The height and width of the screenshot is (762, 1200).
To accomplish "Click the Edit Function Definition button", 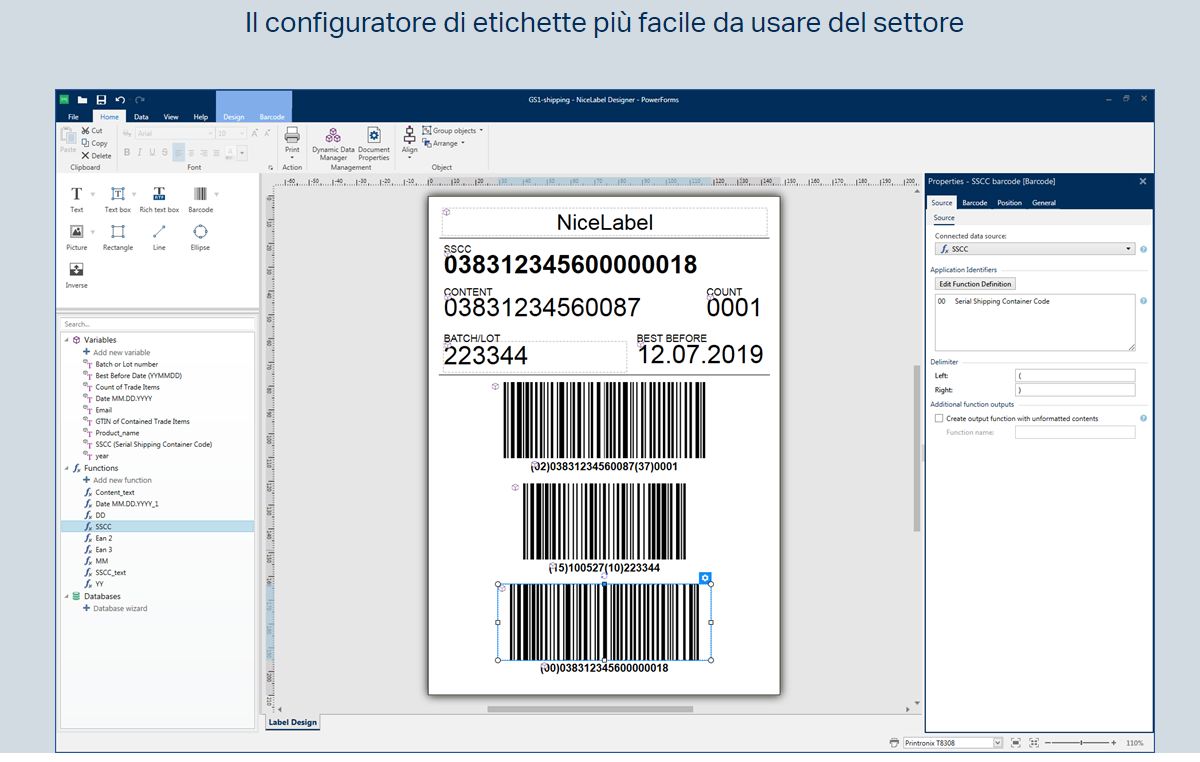I will [x=975, y=284].
